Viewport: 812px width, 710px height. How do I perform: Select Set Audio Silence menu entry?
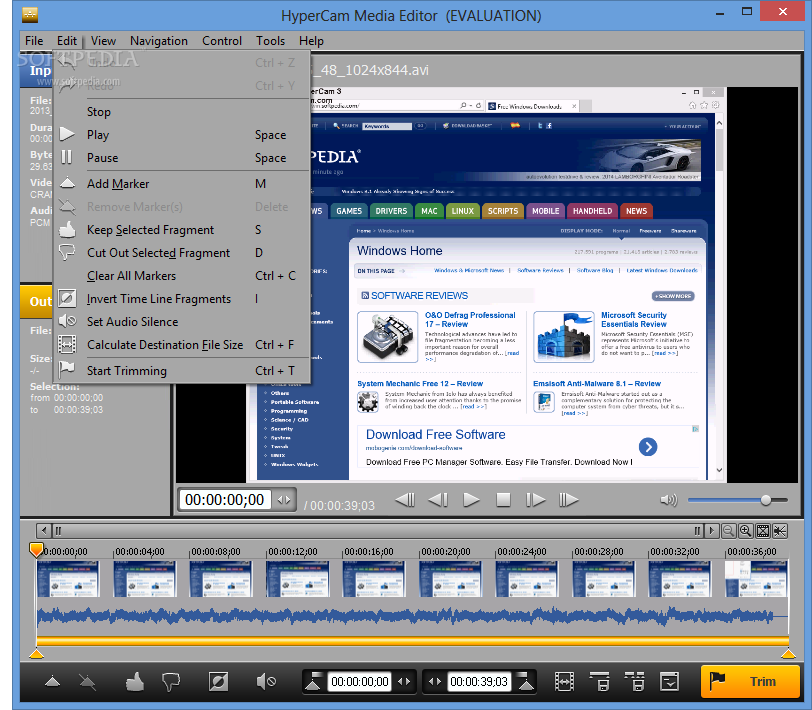(181, 322)
